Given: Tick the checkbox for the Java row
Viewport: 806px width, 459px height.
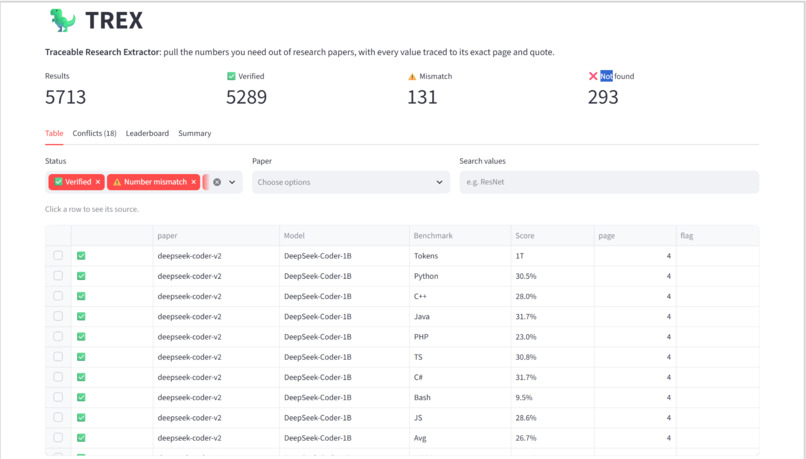Looking at the screenshot, I should [58, 316].
